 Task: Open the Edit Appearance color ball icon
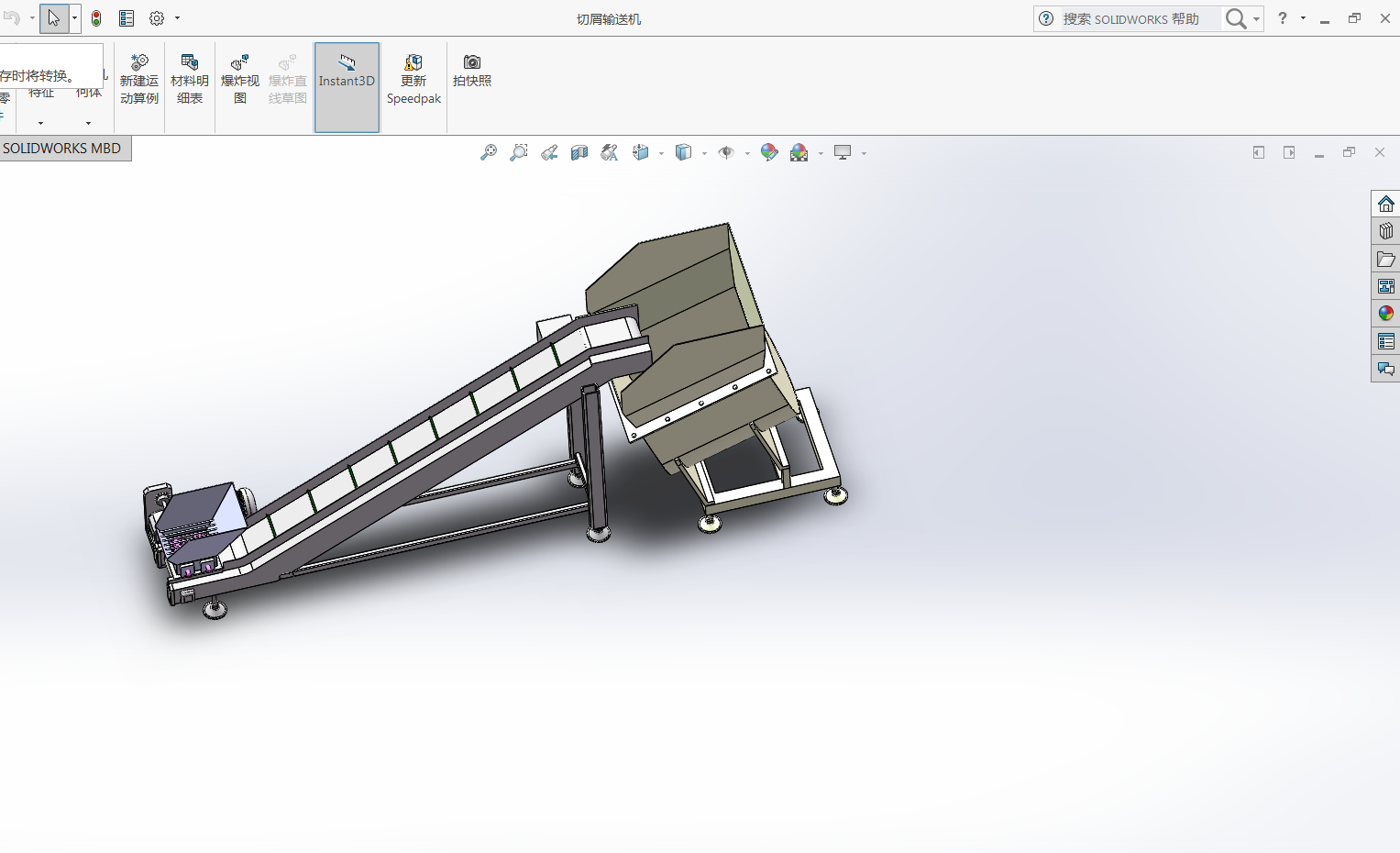coord(769,152)
